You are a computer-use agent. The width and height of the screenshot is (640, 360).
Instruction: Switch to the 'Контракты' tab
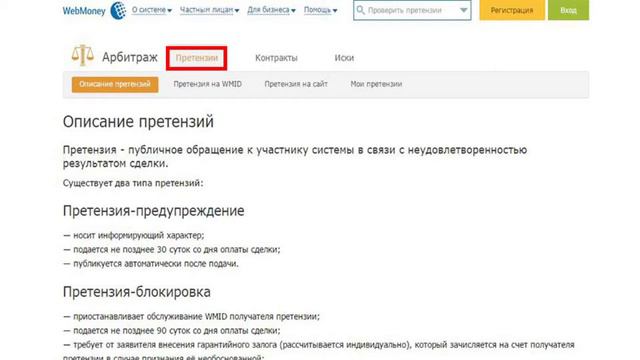click(276, 58)
